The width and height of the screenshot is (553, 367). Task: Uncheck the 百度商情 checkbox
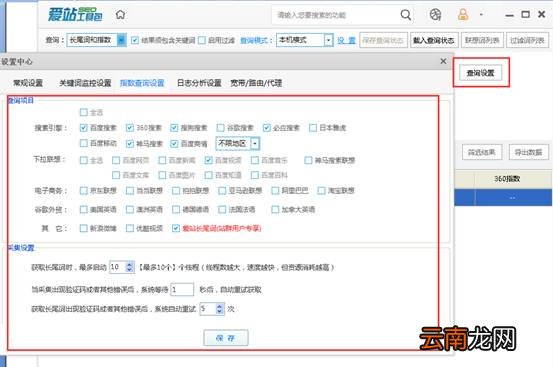click(x=174, y=143)
